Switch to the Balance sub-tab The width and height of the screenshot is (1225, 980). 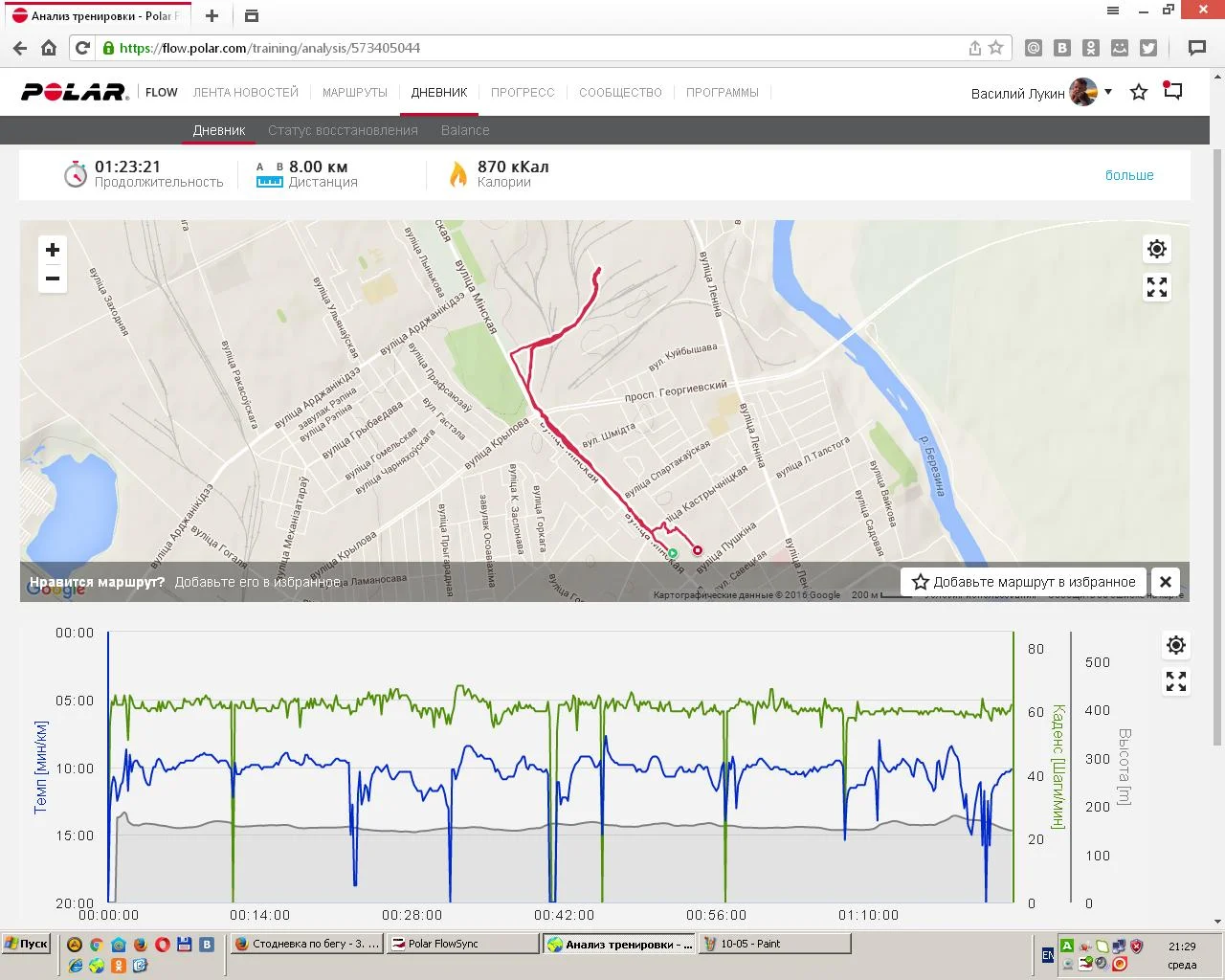tap(465, 130)
